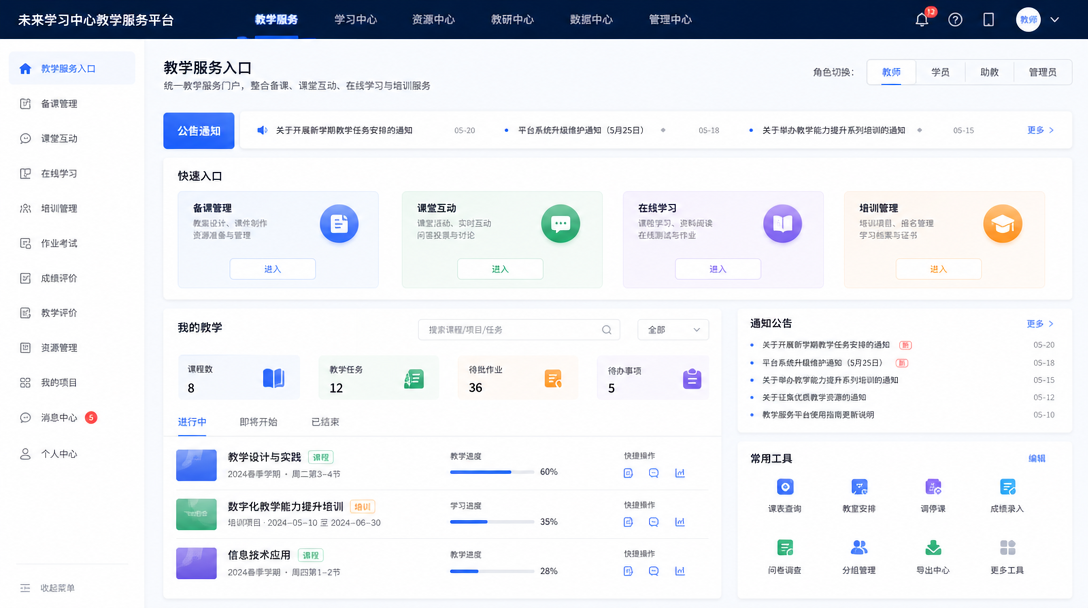
Task: Click 进入 button in 备课管理 card
Action: coord(273,269)
